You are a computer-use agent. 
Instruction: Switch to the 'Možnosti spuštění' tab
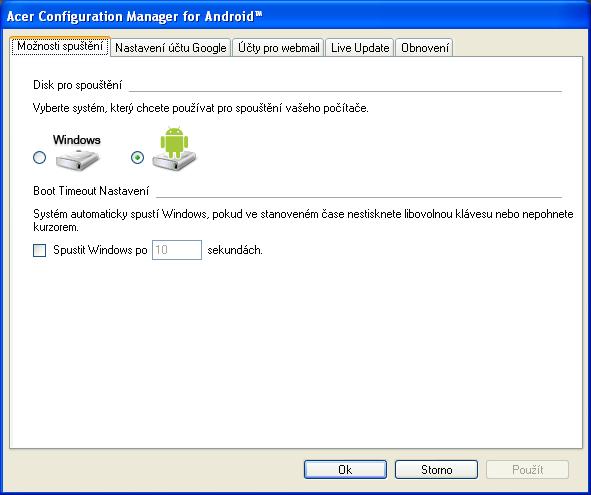(60, 46)
